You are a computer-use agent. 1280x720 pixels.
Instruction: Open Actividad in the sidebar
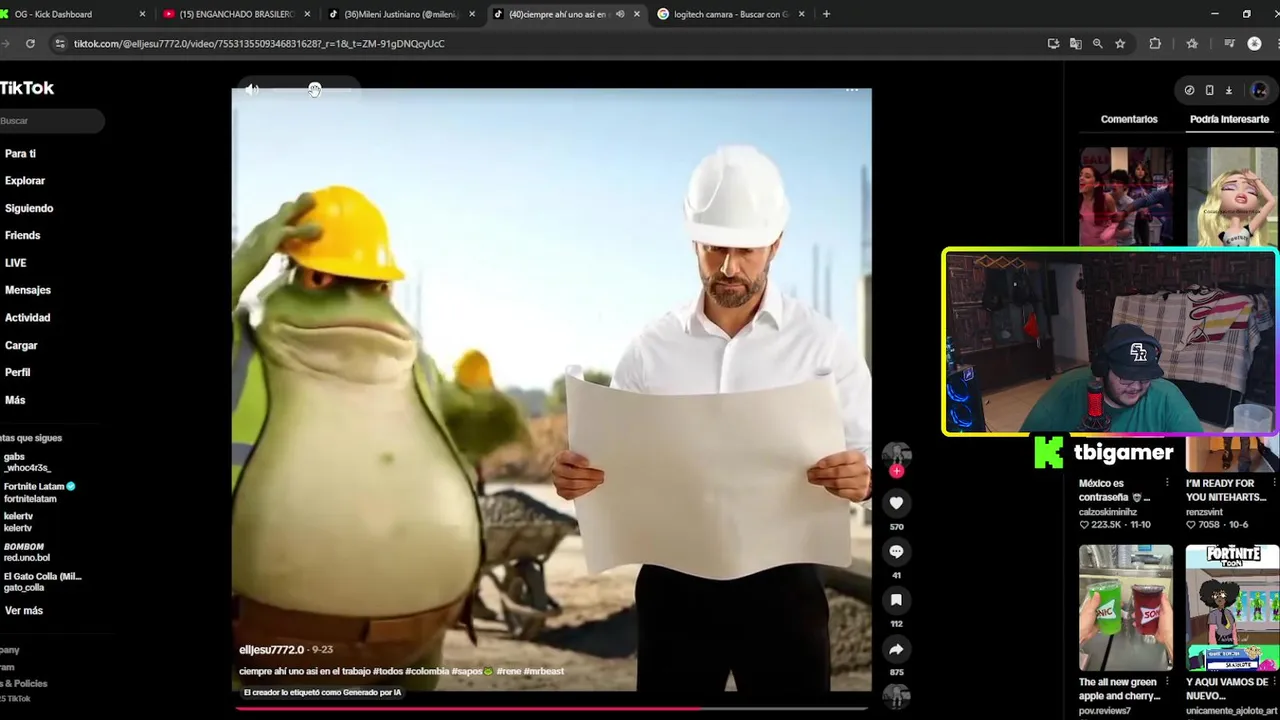click(27, 317)
